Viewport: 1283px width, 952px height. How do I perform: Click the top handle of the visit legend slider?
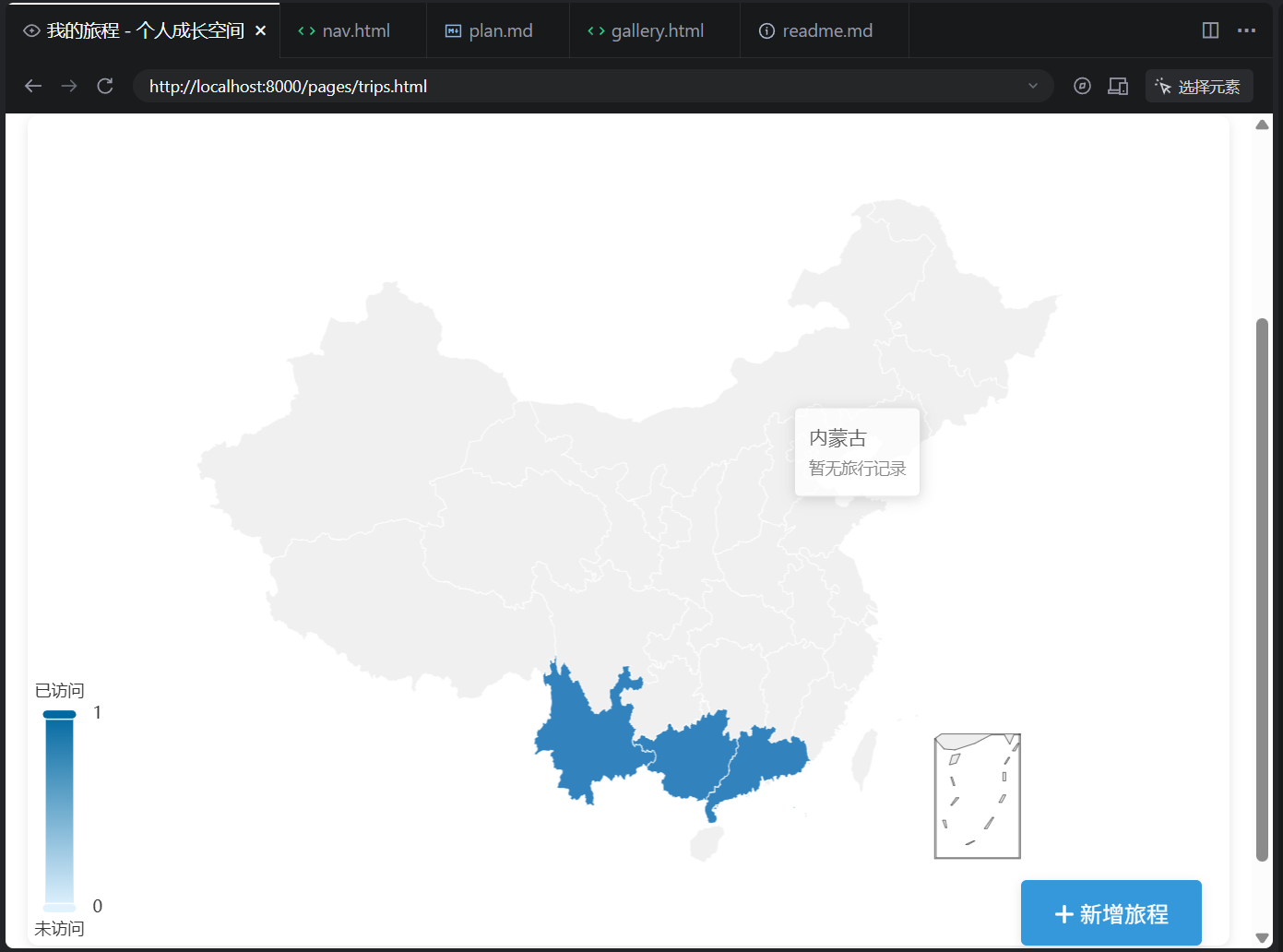[60, 714]
